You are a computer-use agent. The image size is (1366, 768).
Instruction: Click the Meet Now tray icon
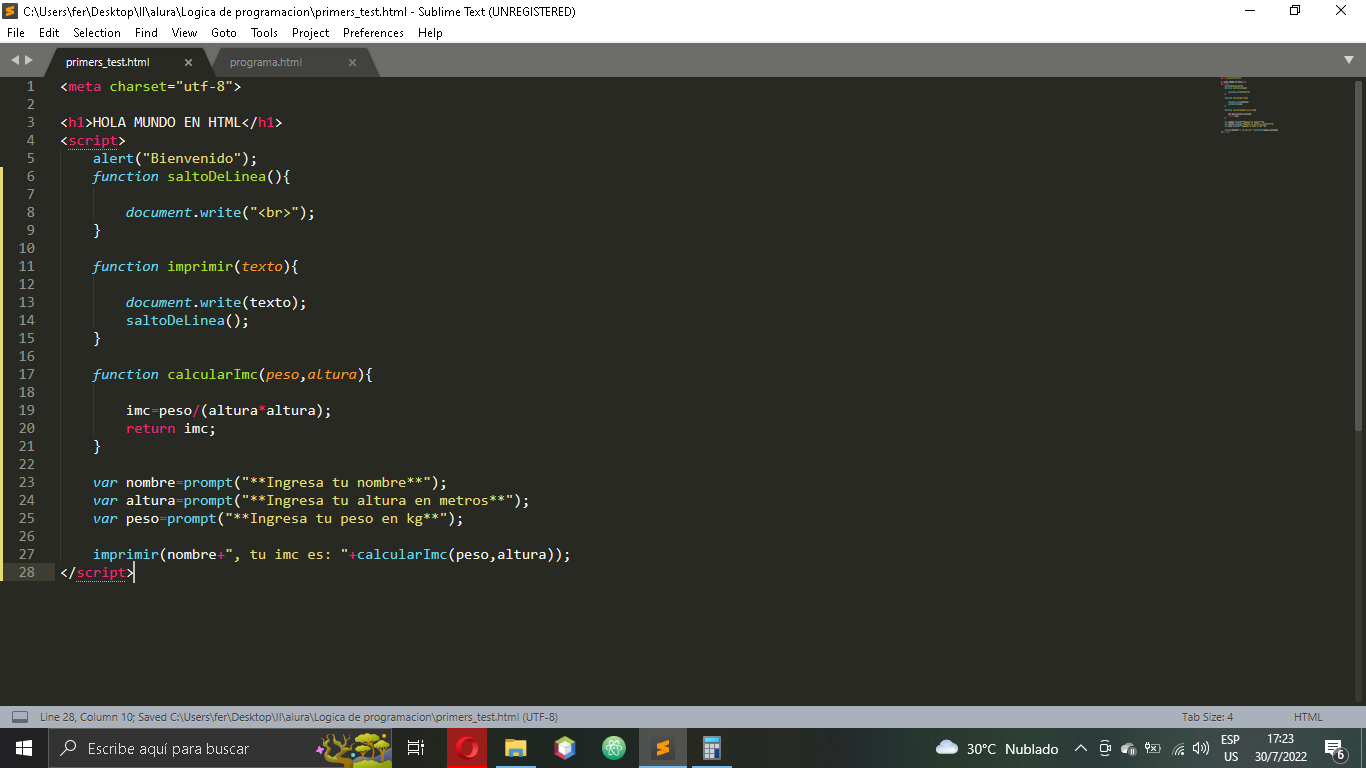(1105, 748)
